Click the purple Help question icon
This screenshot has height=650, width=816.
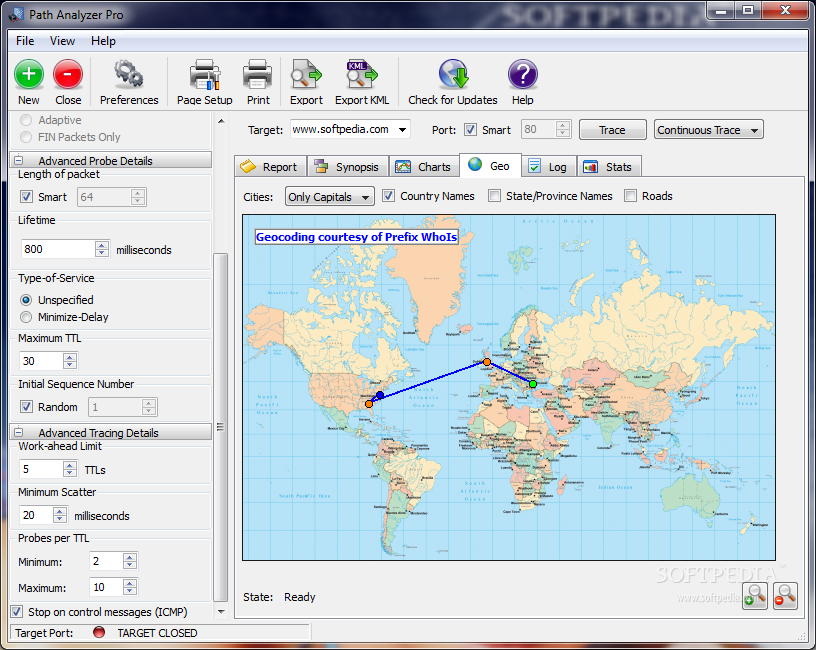(x=522, y=74)
